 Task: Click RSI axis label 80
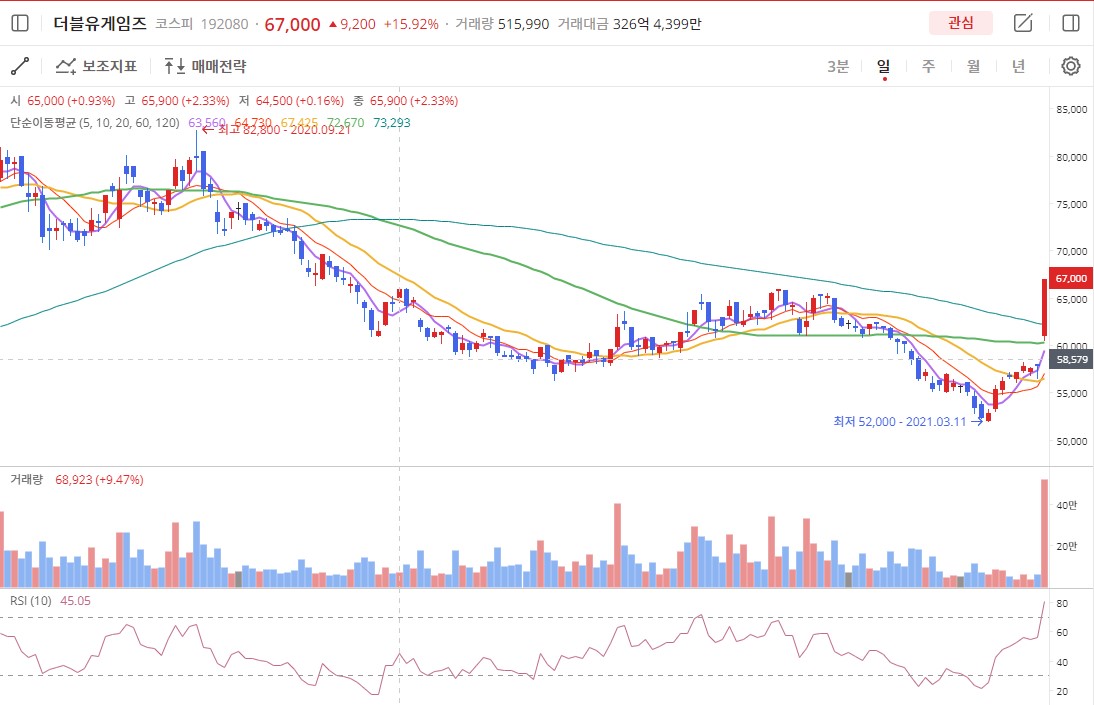(x=1062, y=603)
